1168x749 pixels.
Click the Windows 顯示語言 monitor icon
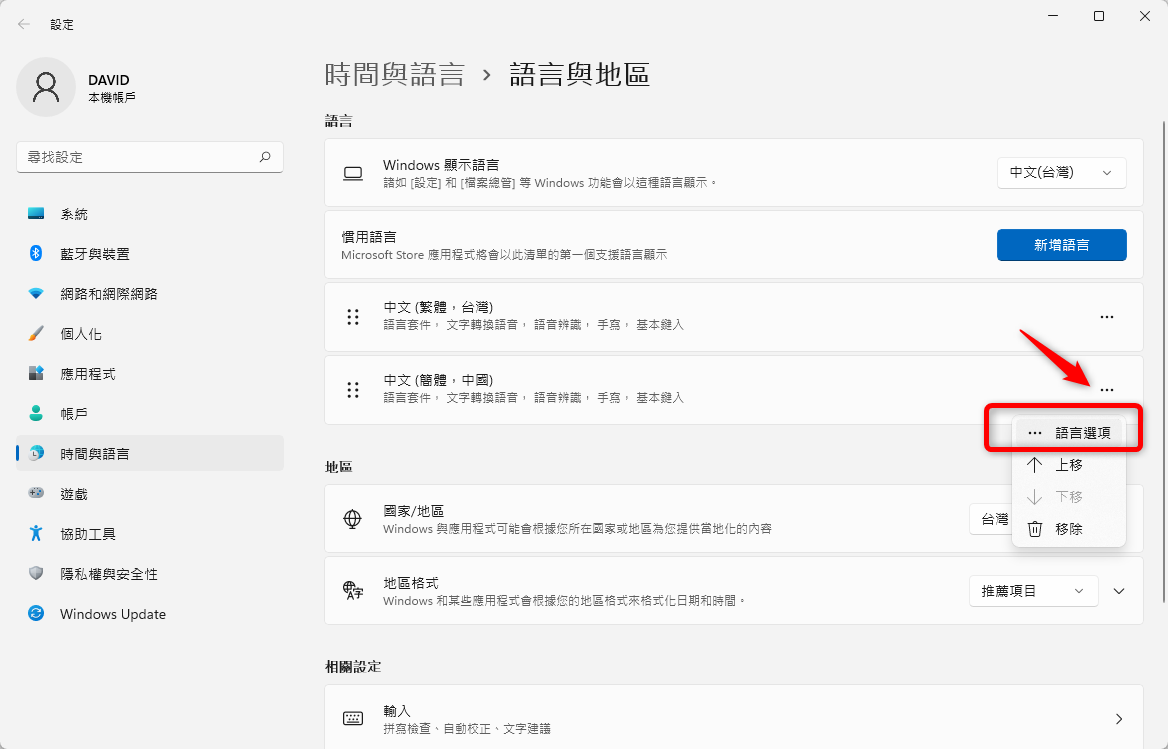coord(353,173)
